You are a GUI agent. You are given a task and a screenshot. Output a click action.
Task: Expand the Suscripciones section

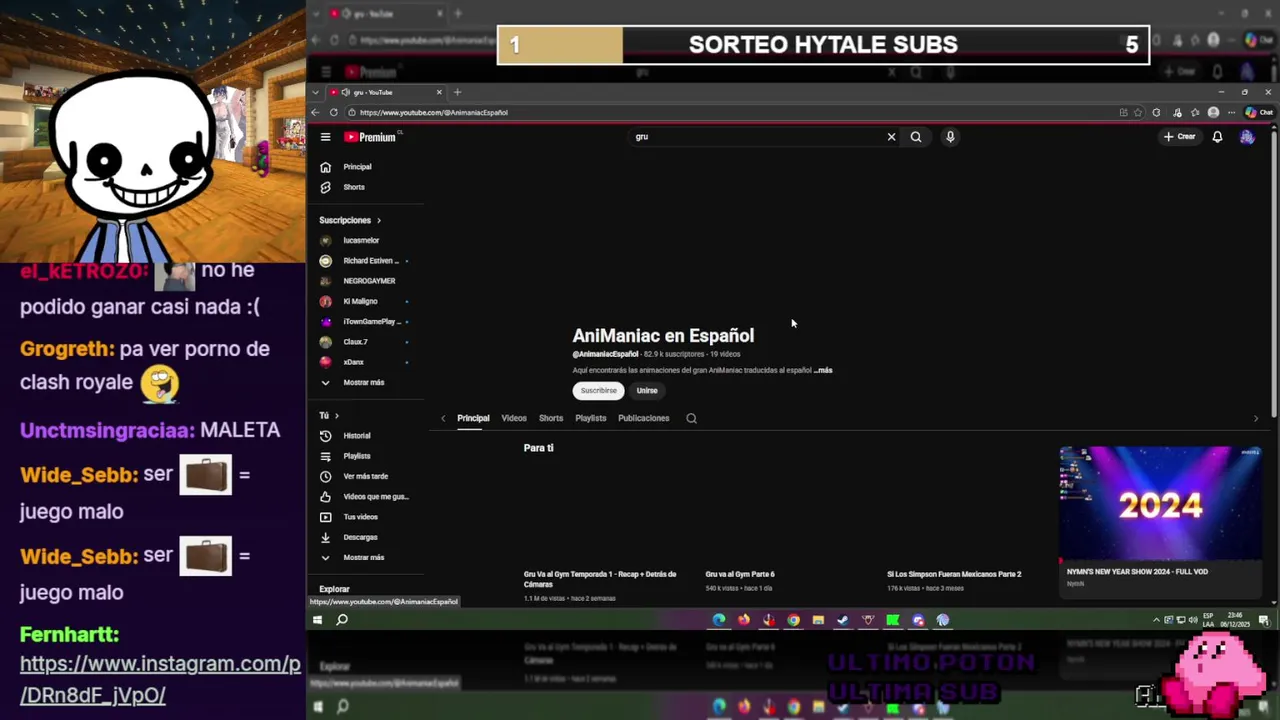350,220
